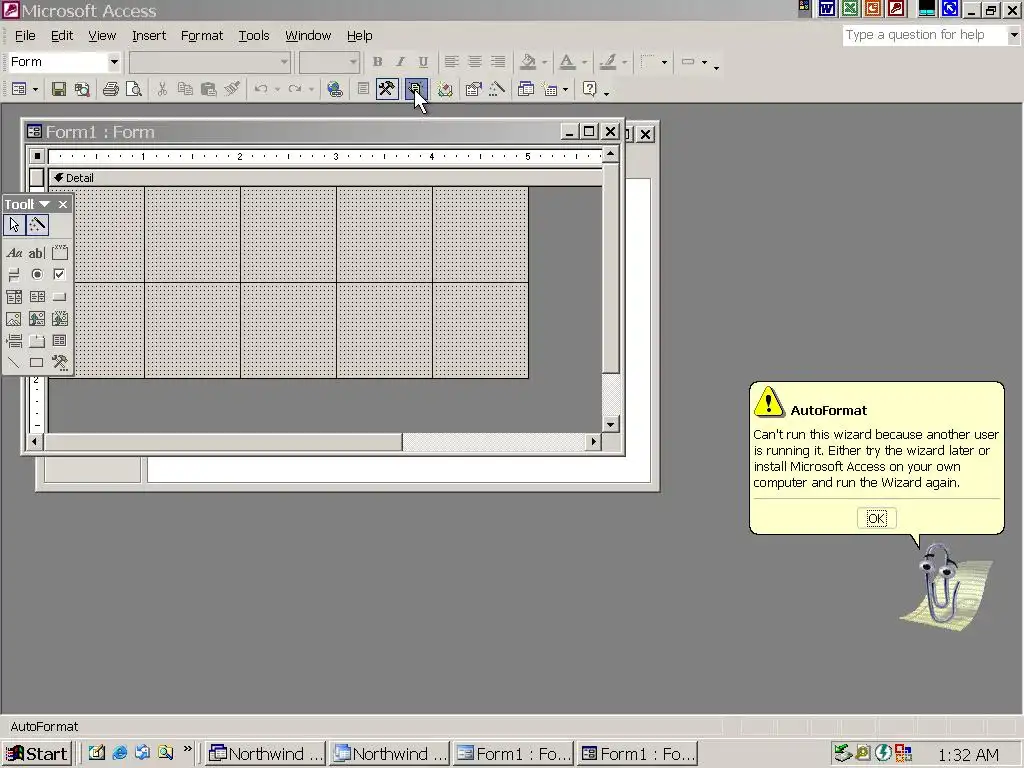The width and height of the screenshot is (1024, 768).
Task: Open the Font name dropdown
Action: 284,62
